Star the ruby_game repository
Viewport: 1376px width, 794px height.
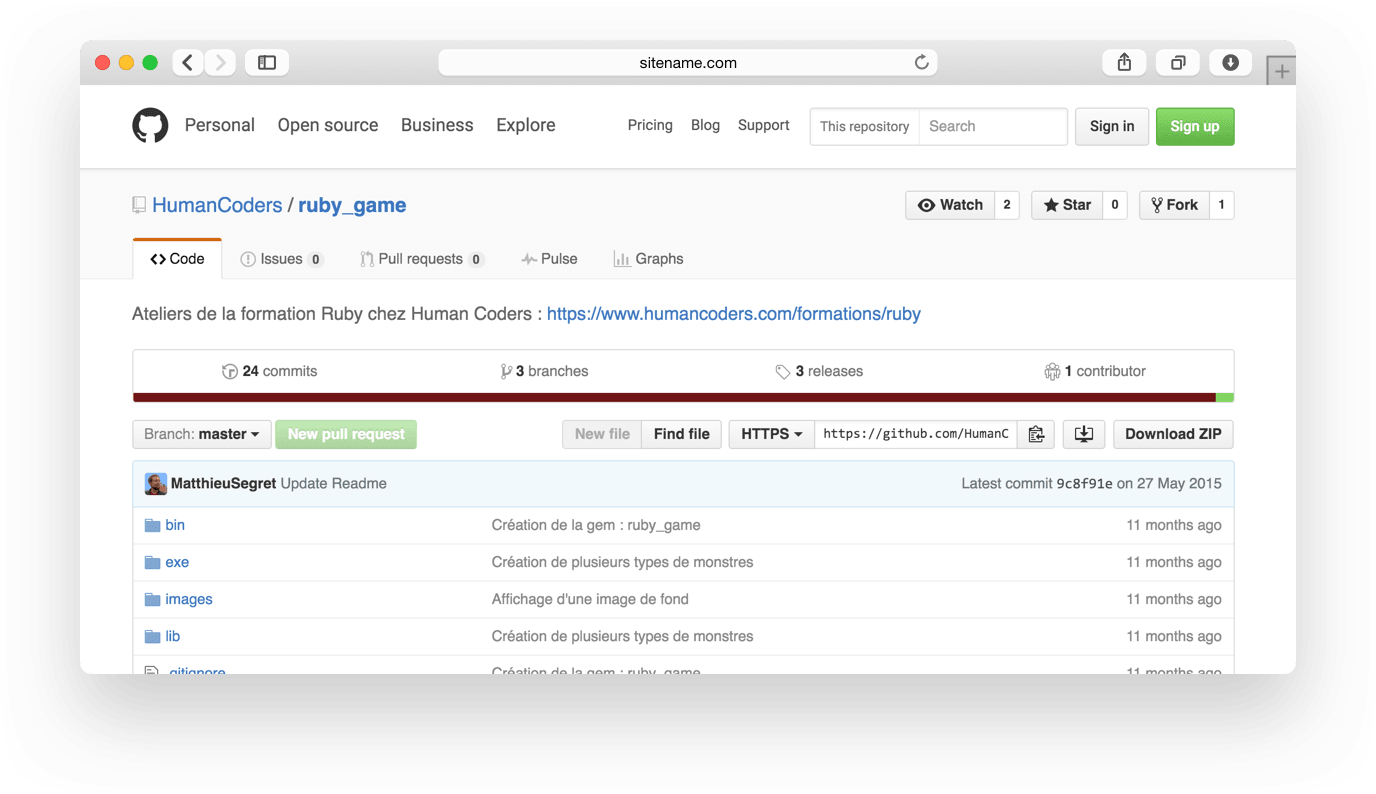point(1066,204)
